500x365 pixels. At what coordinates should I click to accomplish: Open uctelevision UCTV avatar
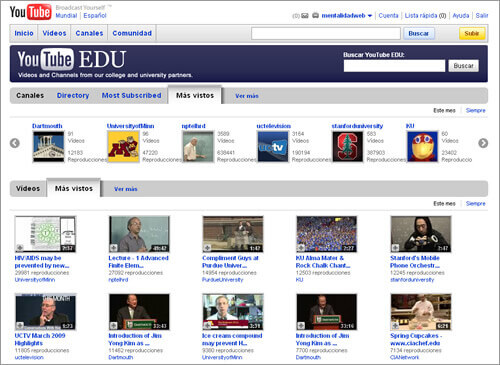[273, 146]
